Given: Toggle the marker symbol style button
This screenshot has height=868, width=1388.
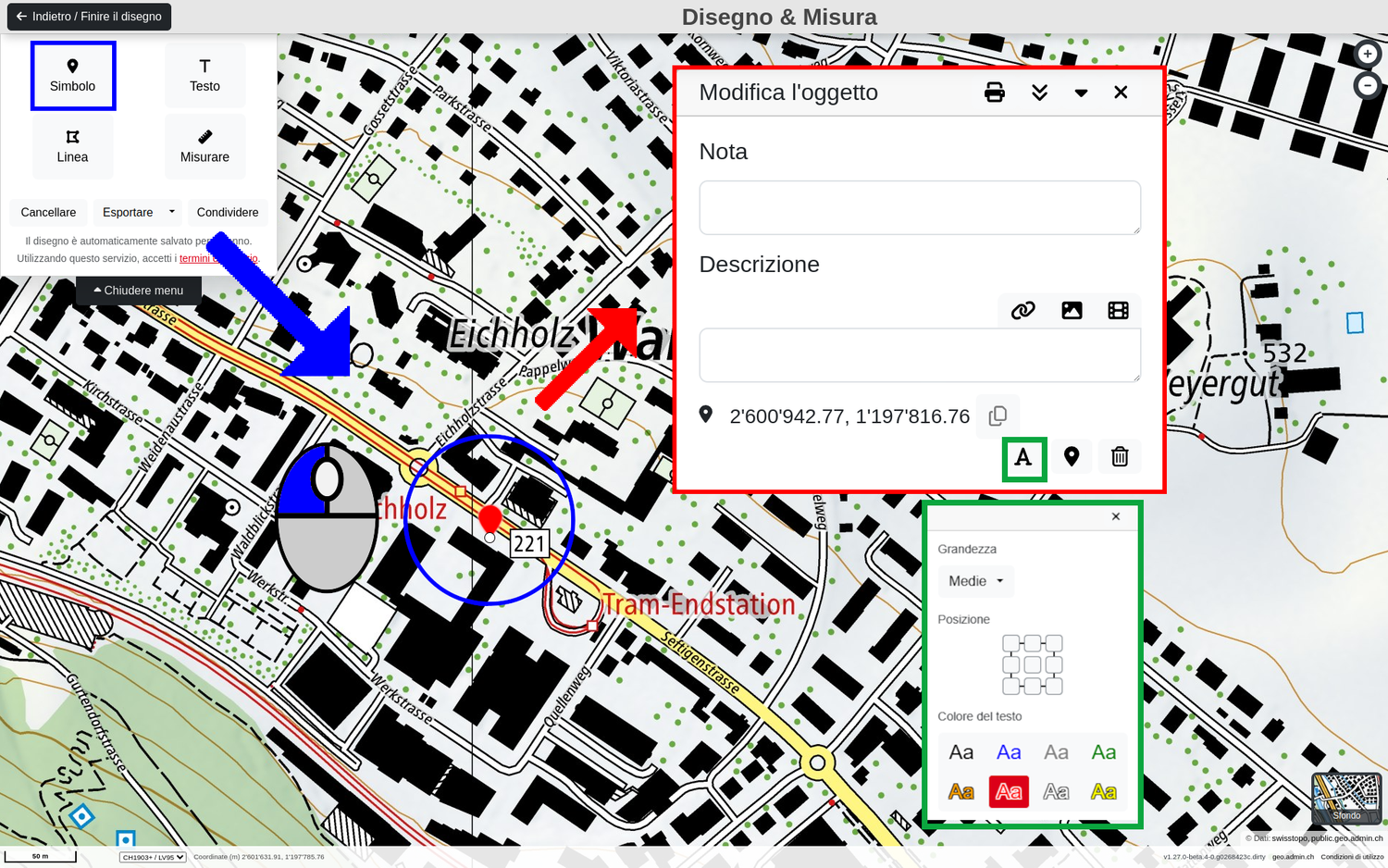Looking at the screenshot, I should 1072,457.
